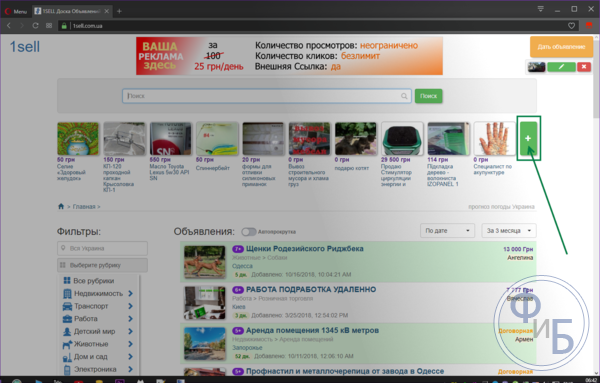
Task: Expand Животные chevron arrow
Action: click(x=130, y=344)
